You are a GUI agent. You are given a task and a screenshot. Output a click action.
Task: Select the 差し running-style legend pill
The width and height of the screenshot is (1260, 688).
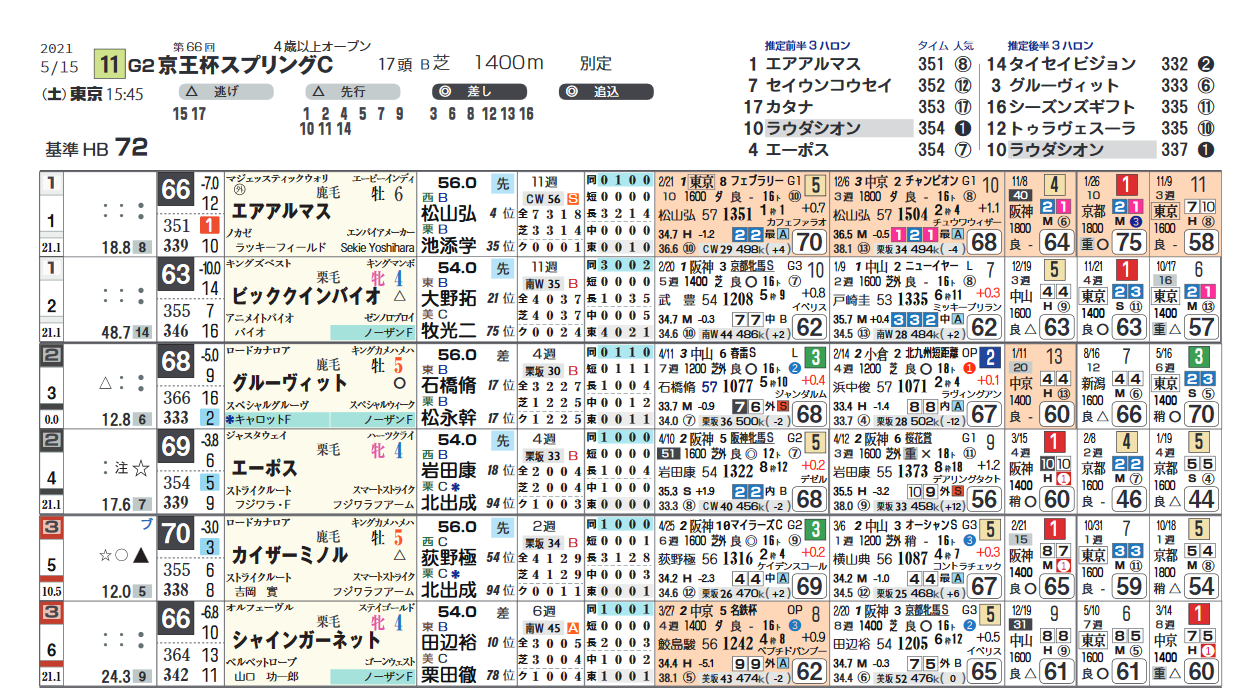pyautogui.click(x=479, y=91)
